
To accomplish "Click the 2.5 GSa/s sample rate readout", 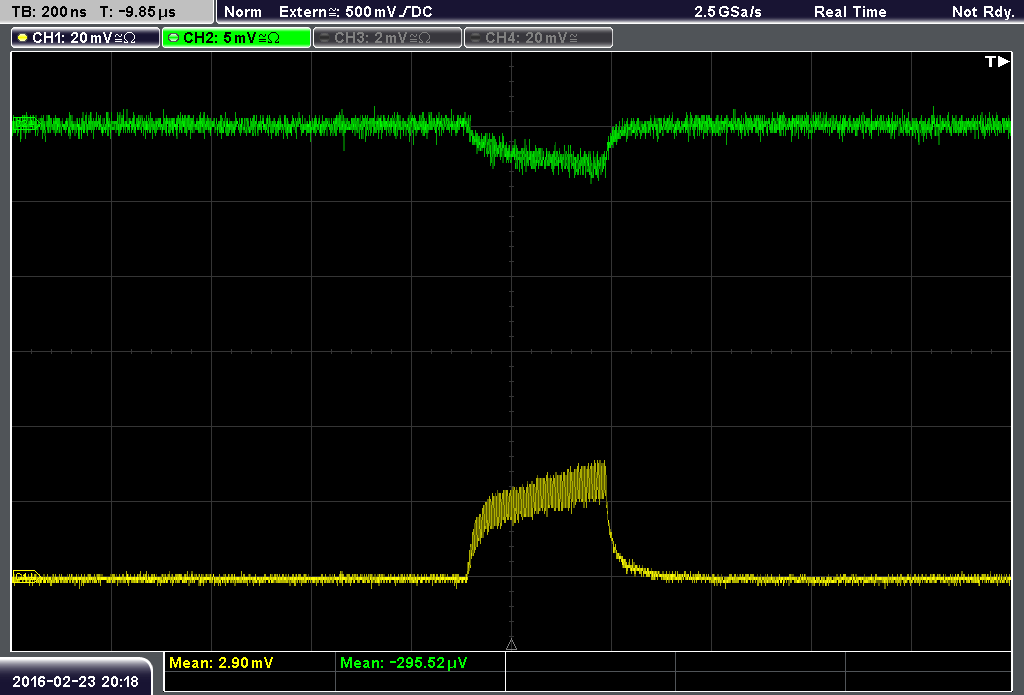I will (728, 12).
